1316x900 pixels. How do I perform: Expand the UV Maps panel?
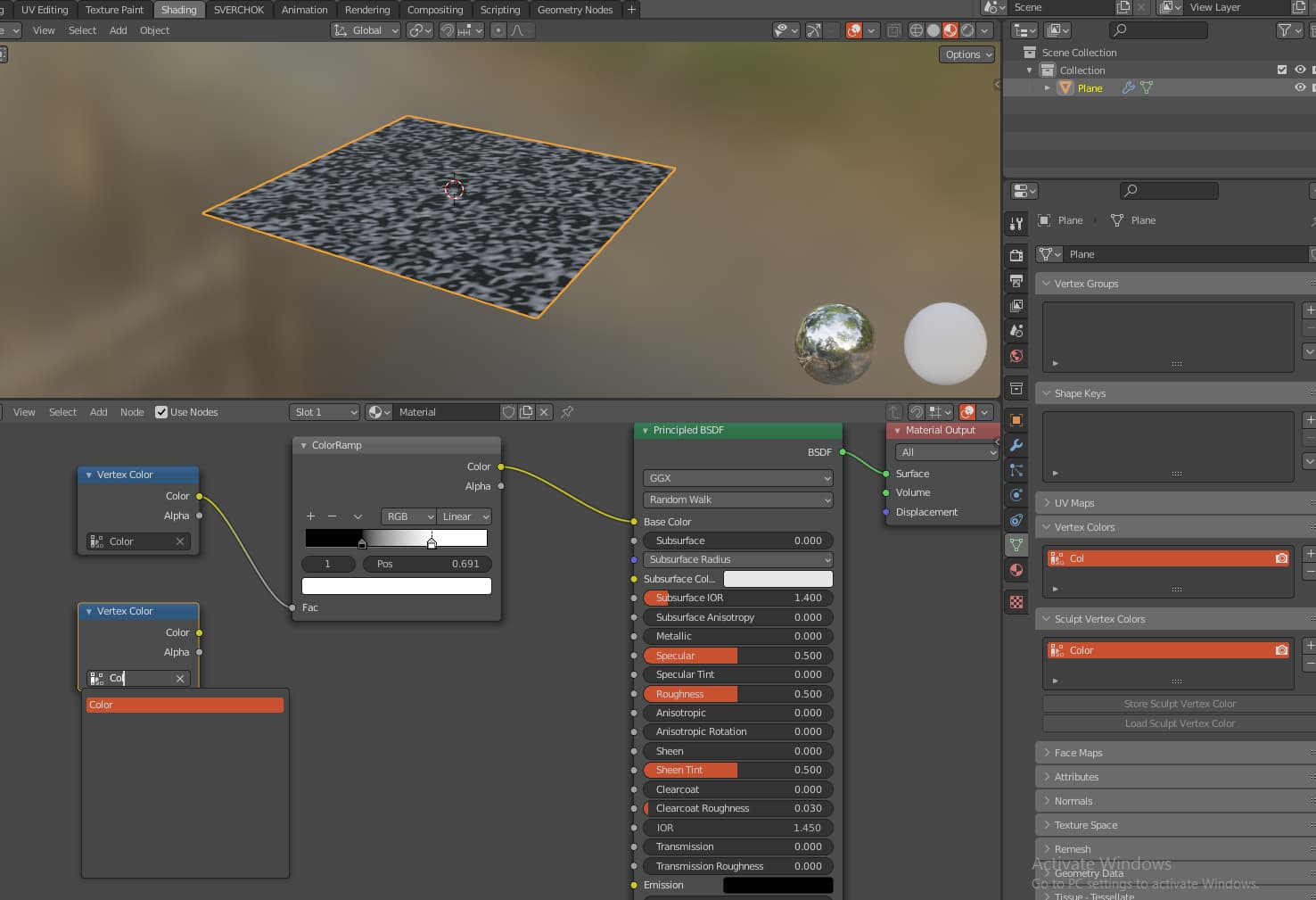click(1047, 503)
